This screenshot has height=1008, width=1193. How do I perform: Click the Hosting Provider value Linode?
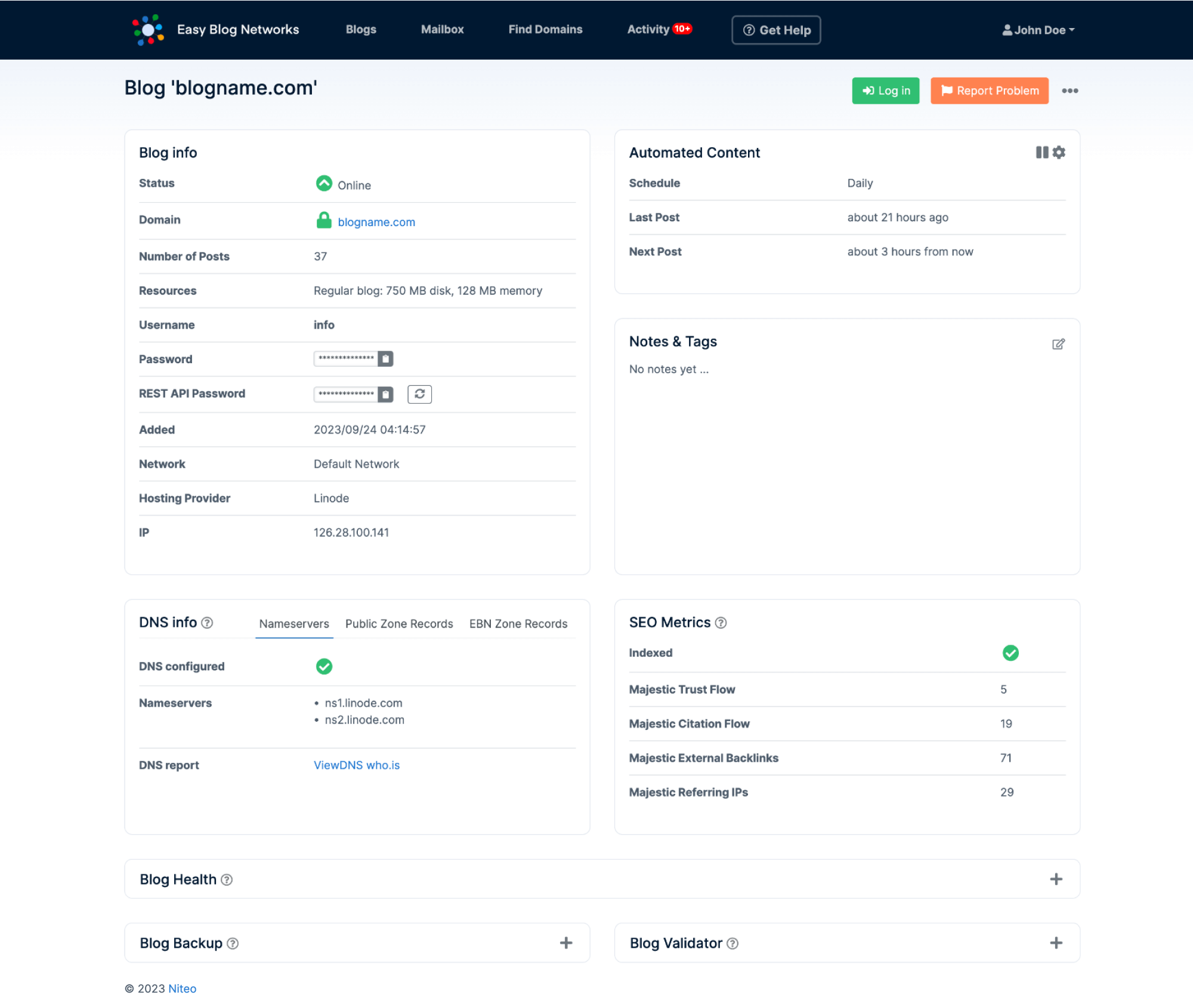tap(331, 498)
